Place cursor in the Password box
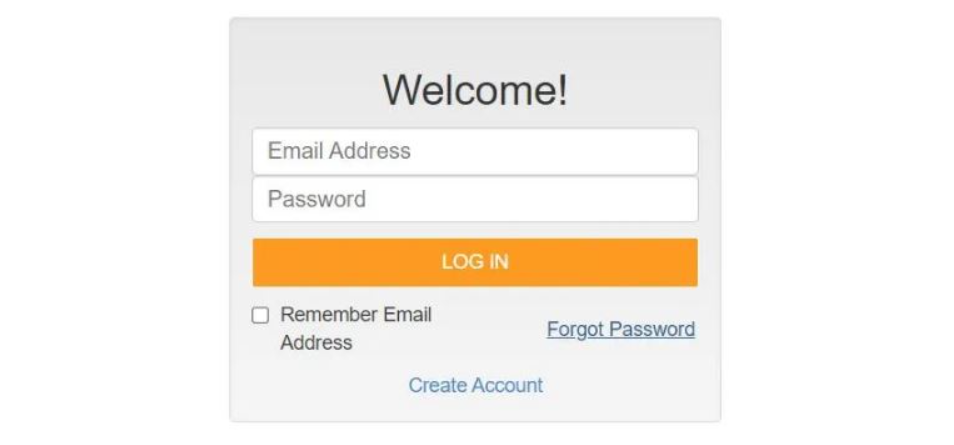954x445 pixels. 475,200
